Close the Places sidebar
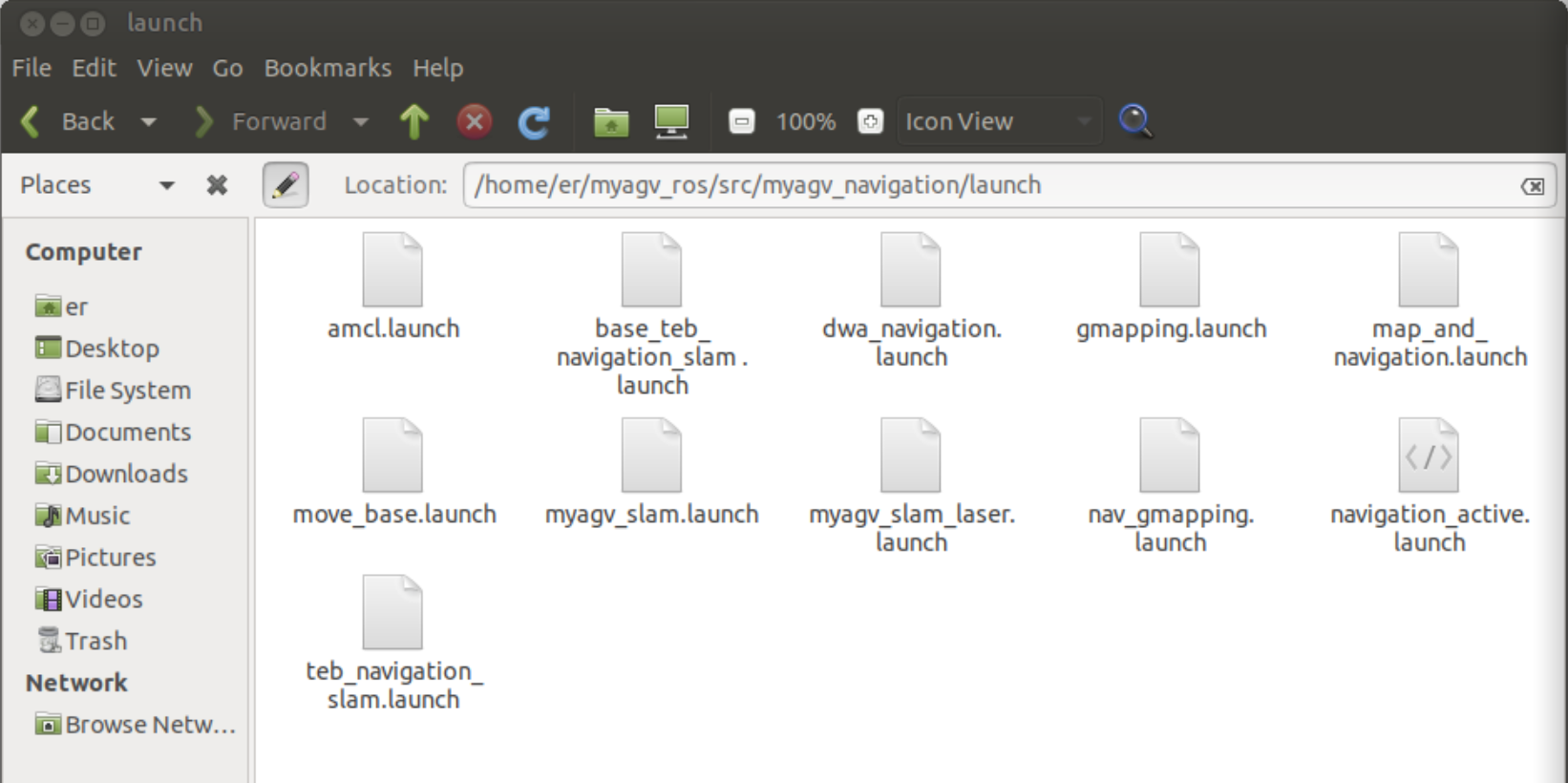 pyautogui.click(x=217, y=185)
